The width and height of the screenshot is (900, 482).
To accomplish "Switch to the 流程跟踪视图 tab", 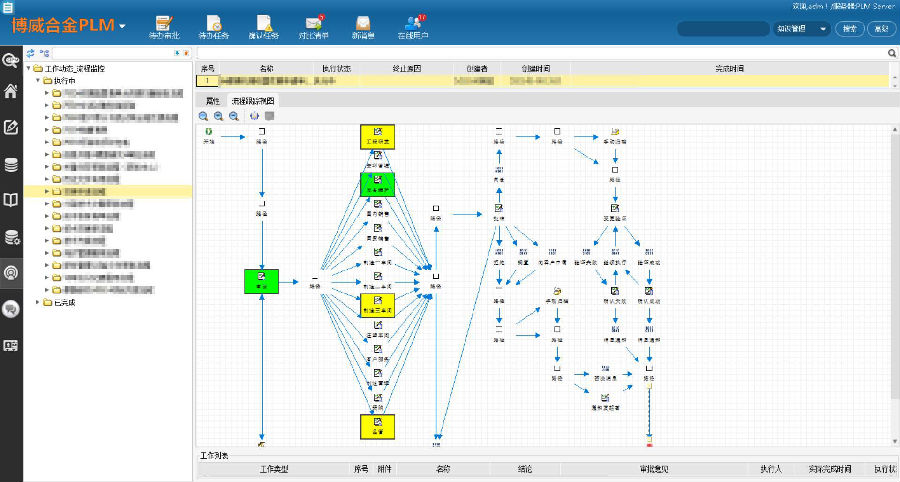I will click(253, 101).
